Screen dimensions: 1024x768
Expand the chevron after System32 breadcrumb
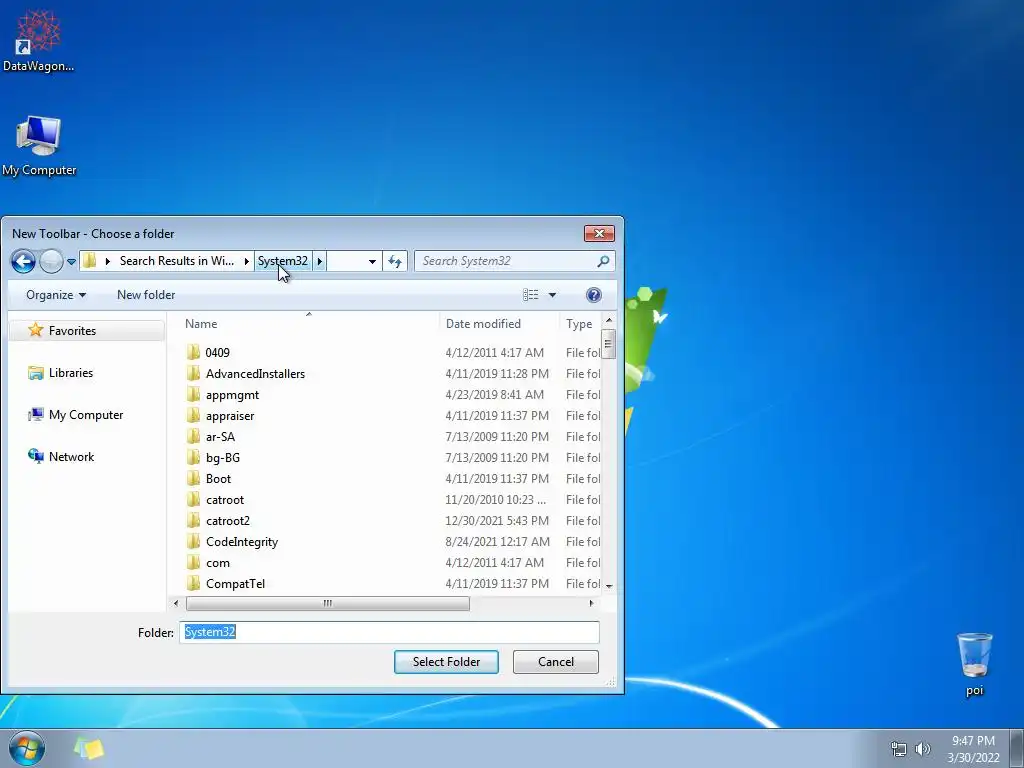click(x=319, y=261)
